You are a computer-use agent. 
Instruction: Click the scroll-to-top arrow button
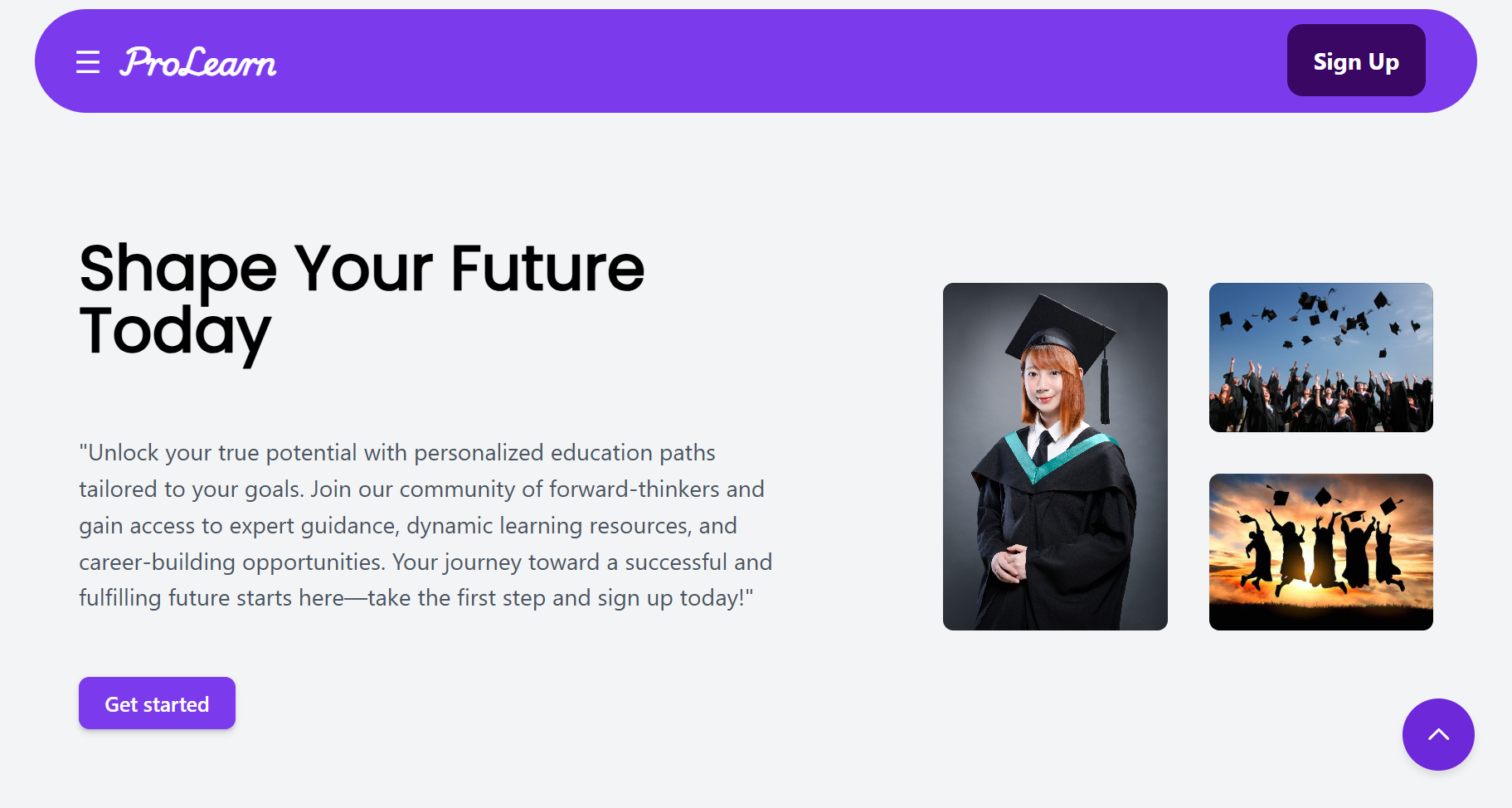pyautogui.click(x=1438, y=734)
